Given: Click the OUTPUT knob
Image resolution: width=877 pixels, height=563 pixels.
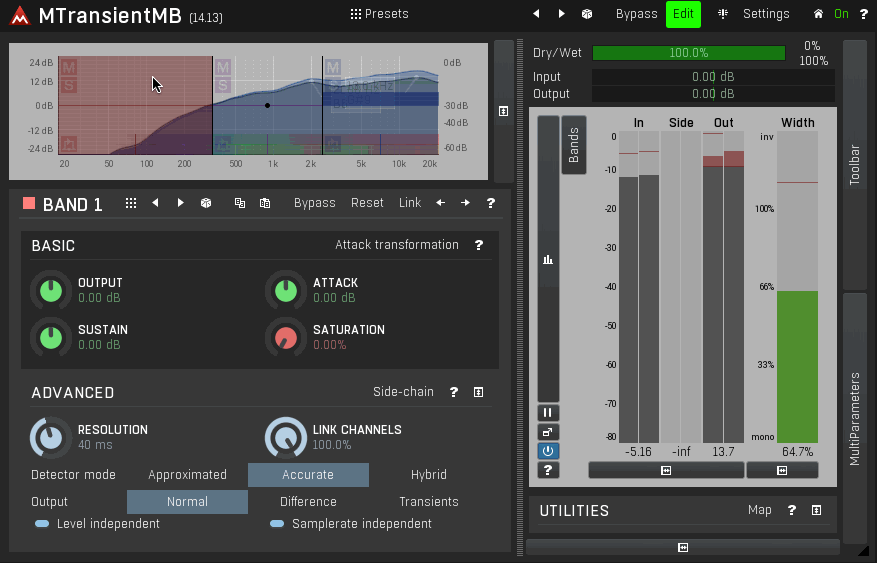Looking at the screenshot, I should pyautogui.click(x=51, y=290).
